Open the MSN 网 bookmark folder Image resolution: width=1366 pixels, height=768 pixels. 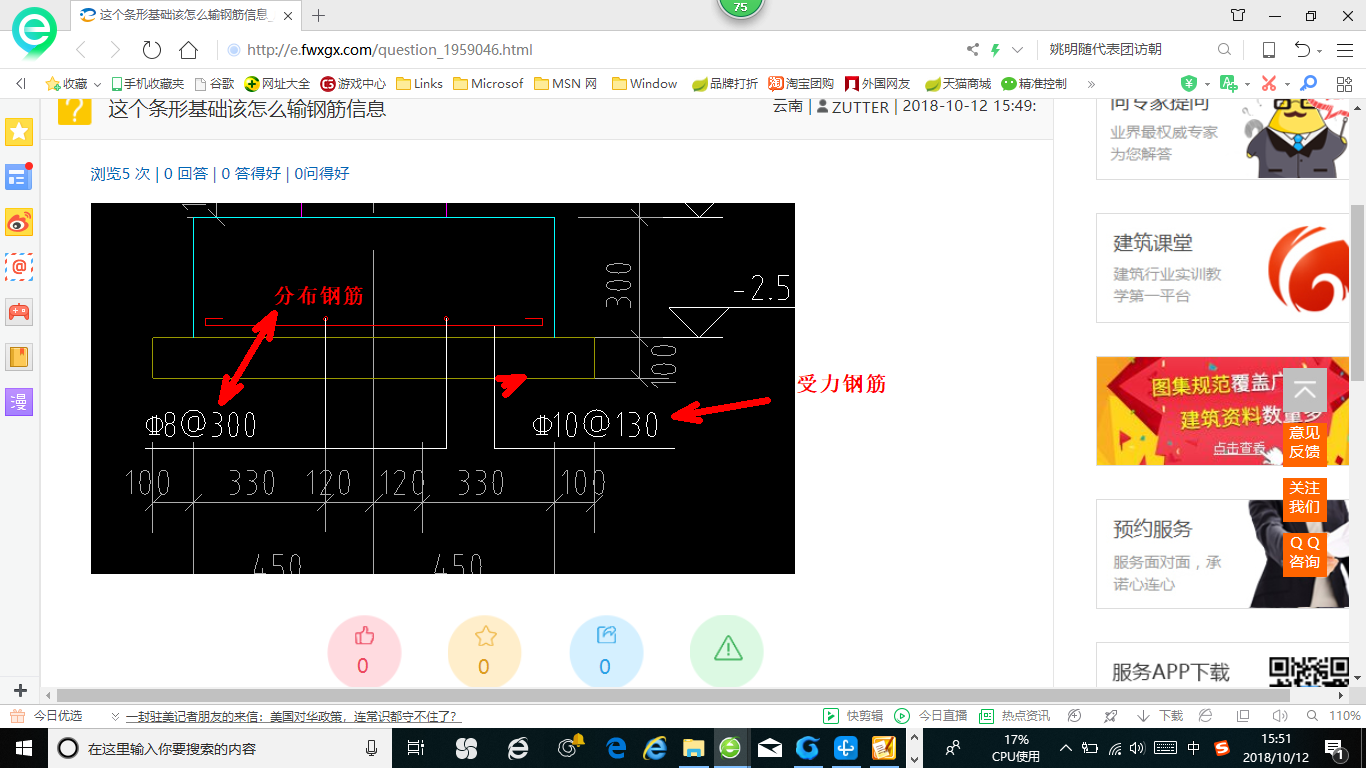click(566, 84)
